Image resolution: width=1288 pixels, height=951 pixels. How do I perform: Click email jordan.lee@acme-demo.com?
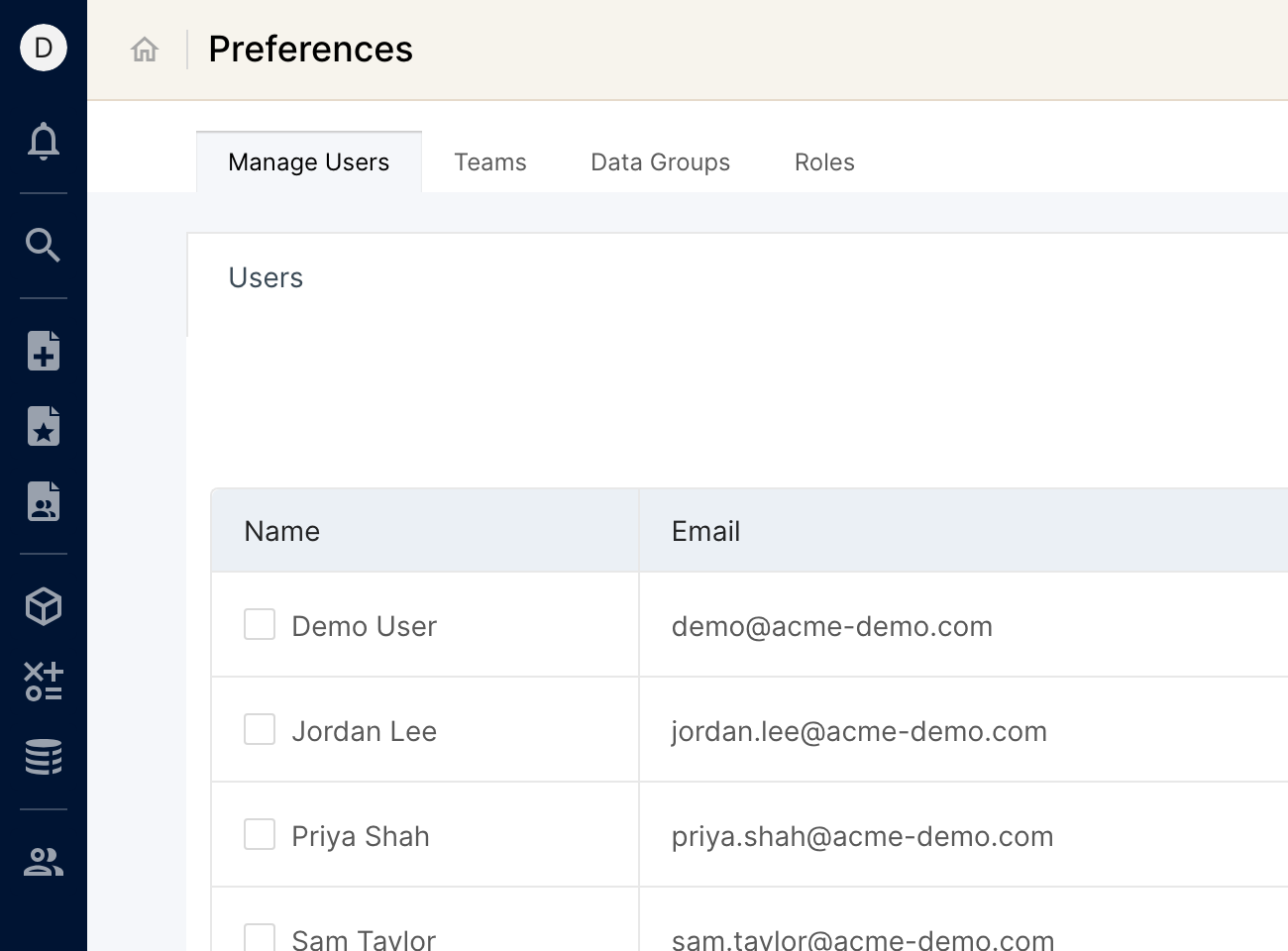coord(859,731)
